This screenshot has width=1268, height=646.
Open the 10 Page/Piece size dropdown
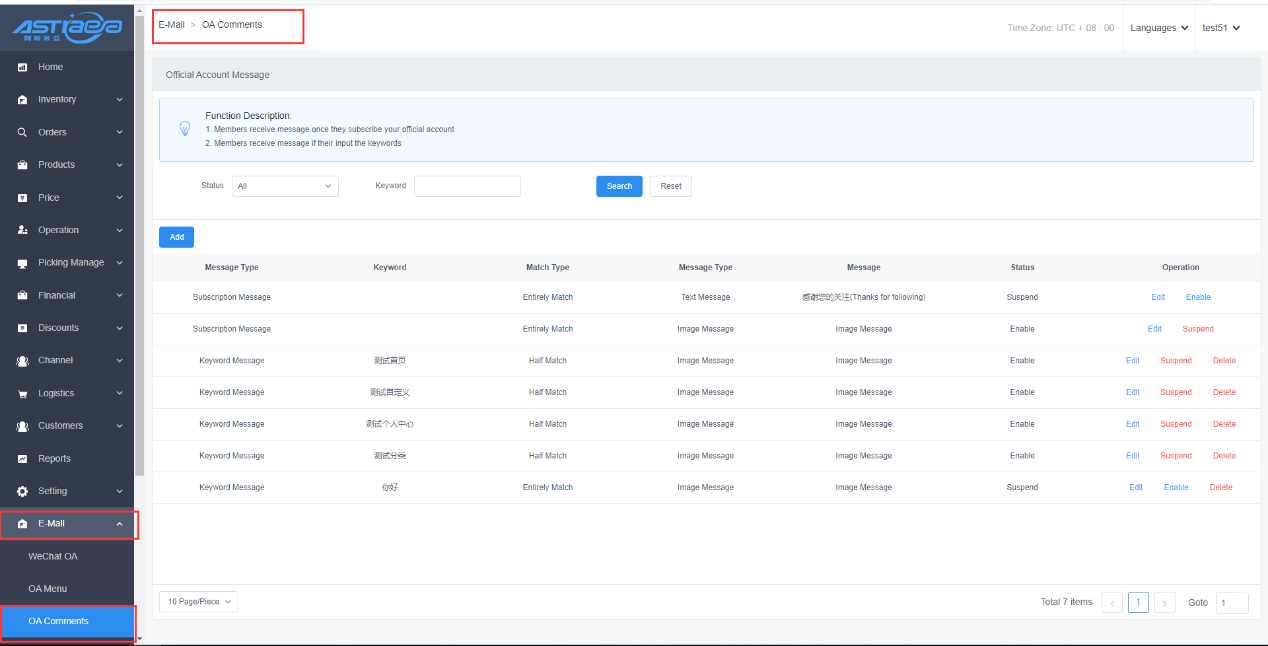[x=198, y=601]
